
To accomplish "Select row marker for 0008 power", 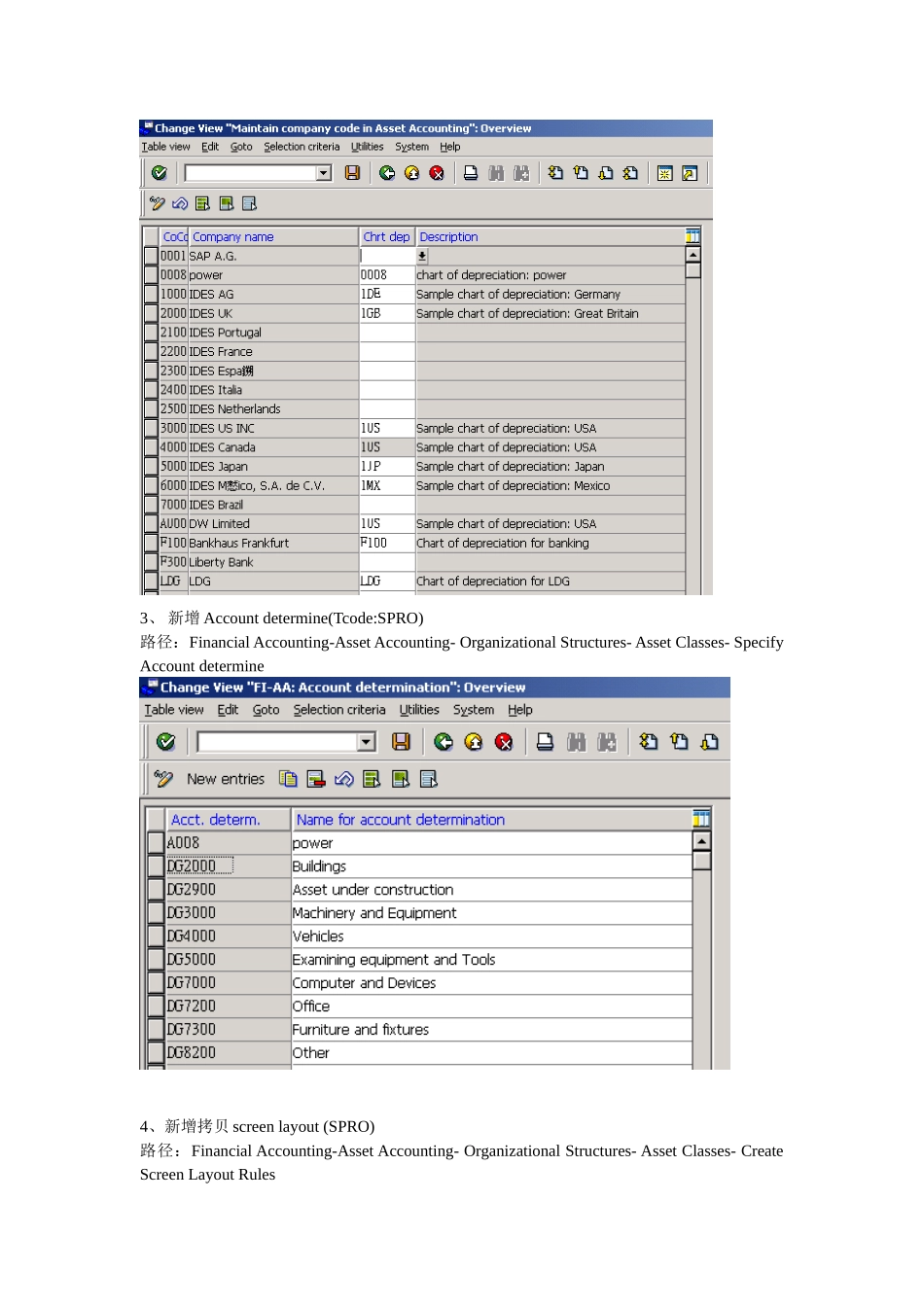I will (151, 275).
